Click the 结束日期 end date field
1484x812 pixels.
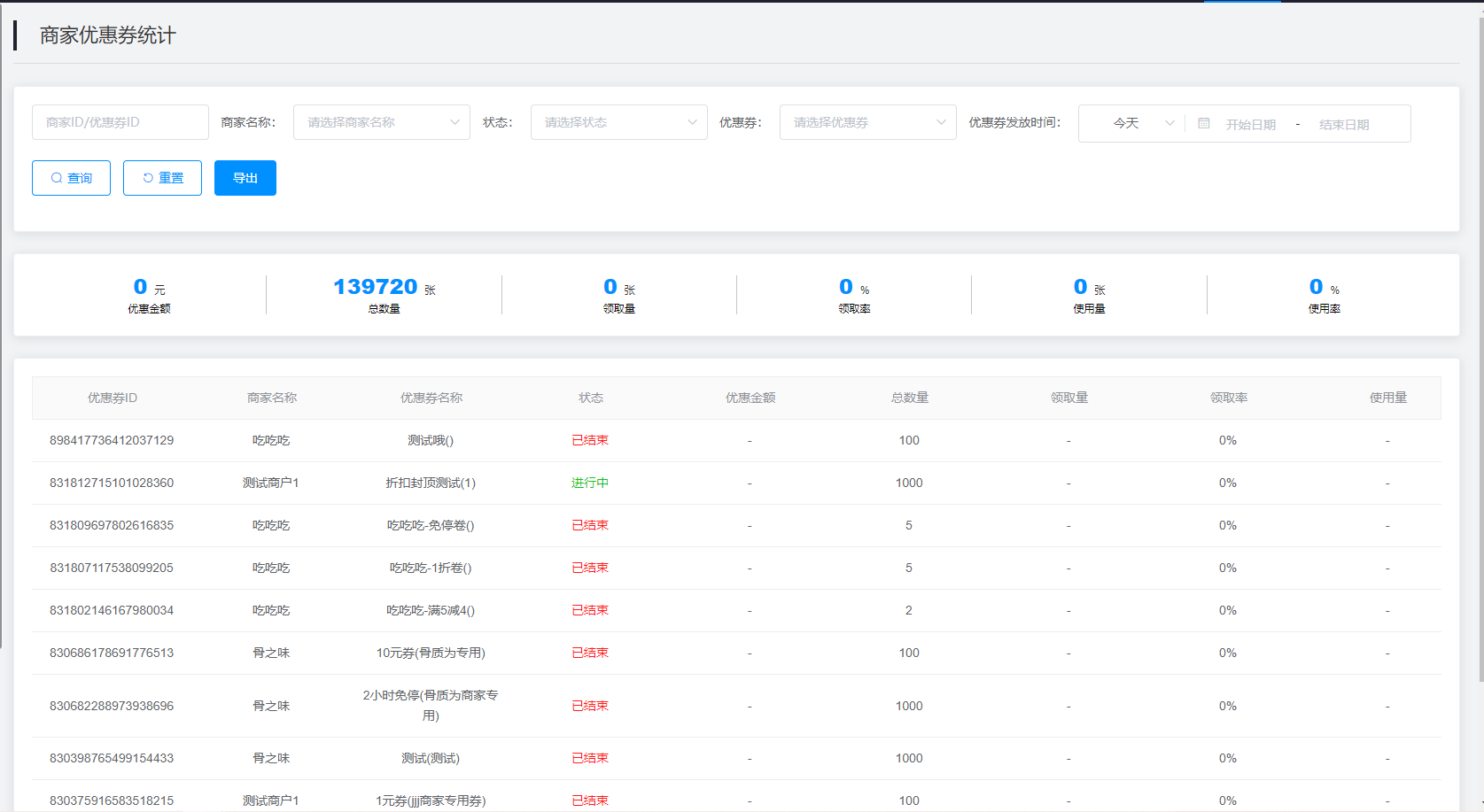[1343, 125]
